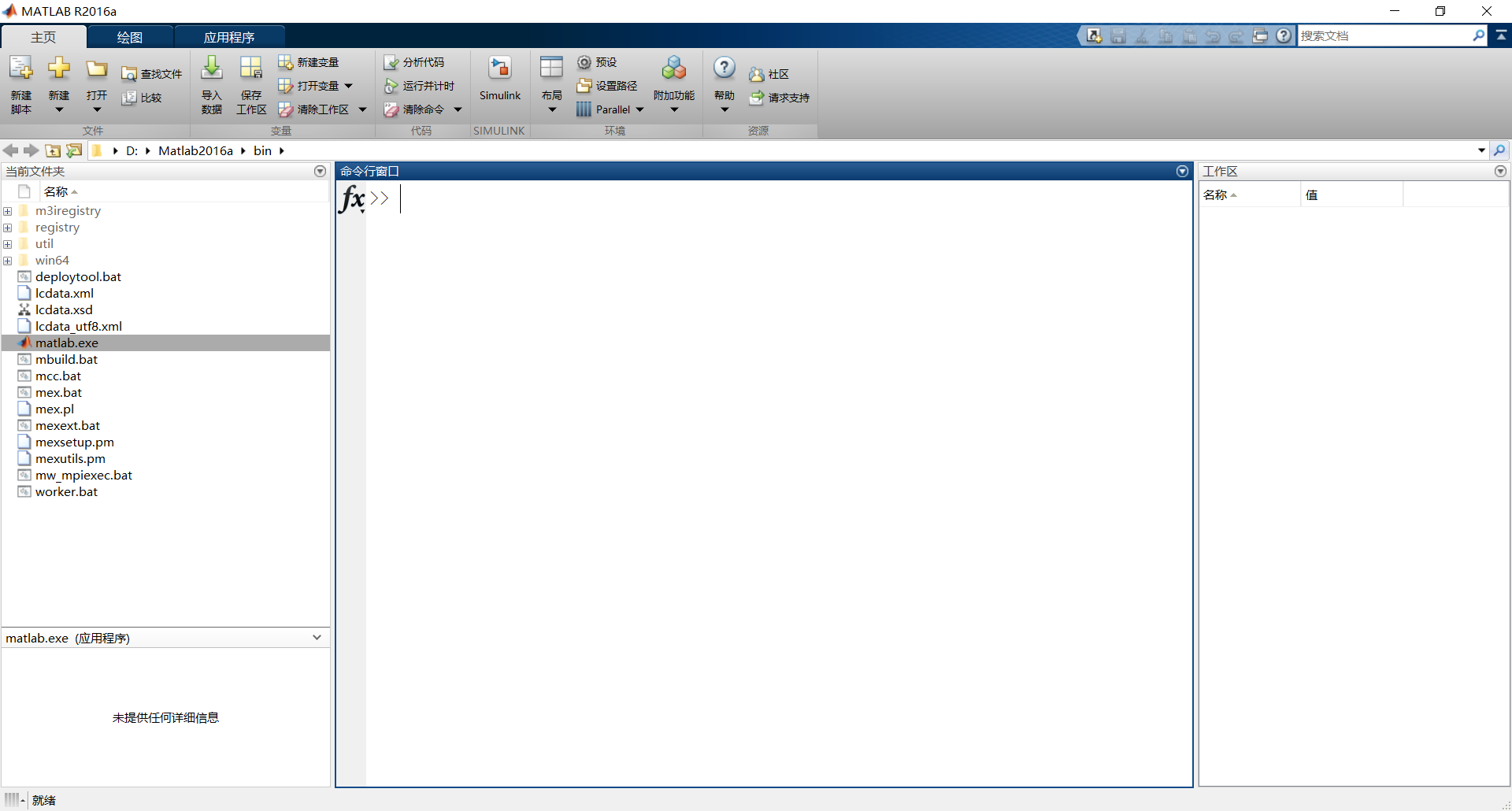Click 清除命令 (Clear Commands)

tap(414, 109)
